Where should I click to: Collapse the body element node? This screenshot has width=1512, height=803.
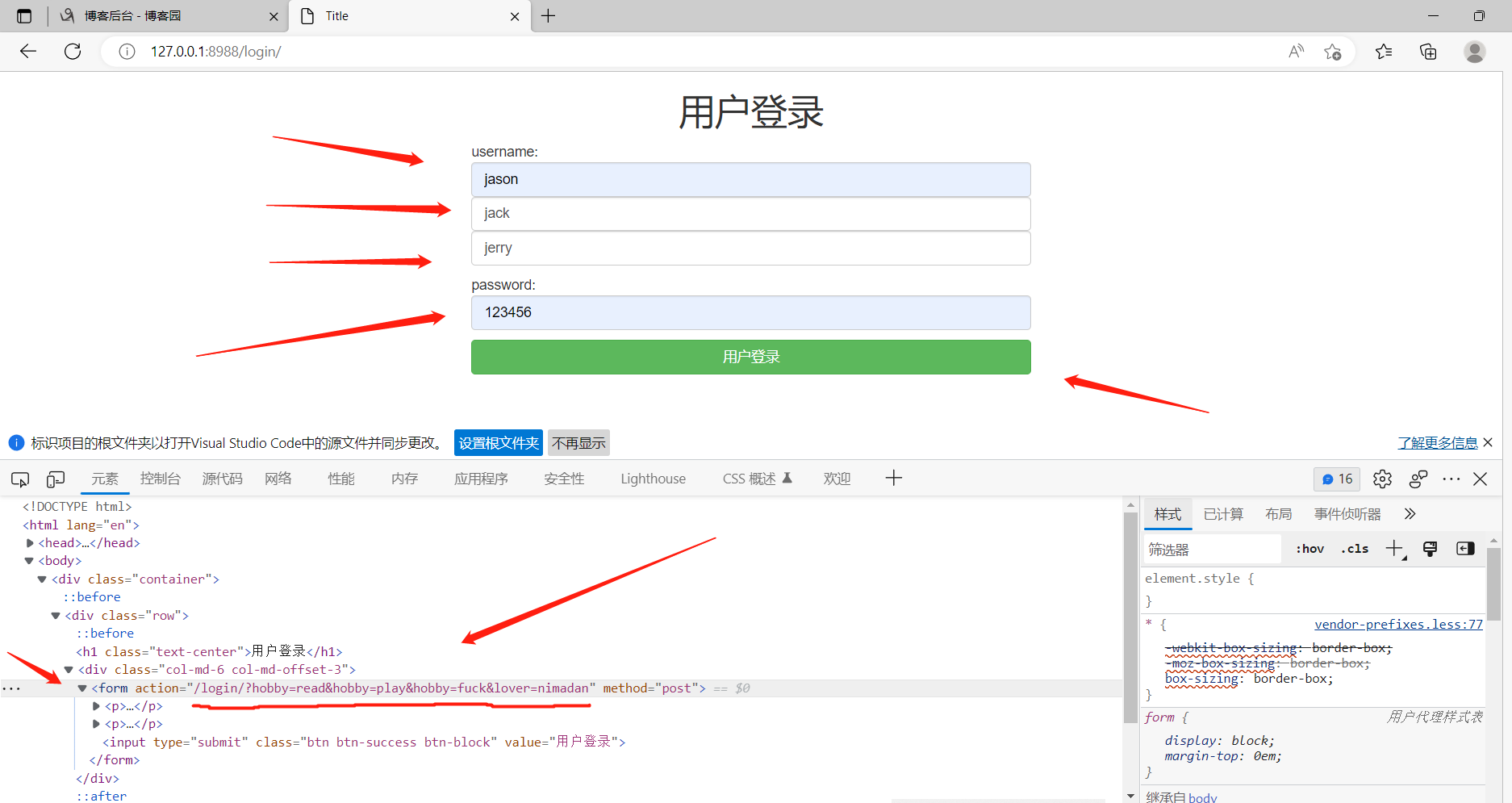click(29, 561)
